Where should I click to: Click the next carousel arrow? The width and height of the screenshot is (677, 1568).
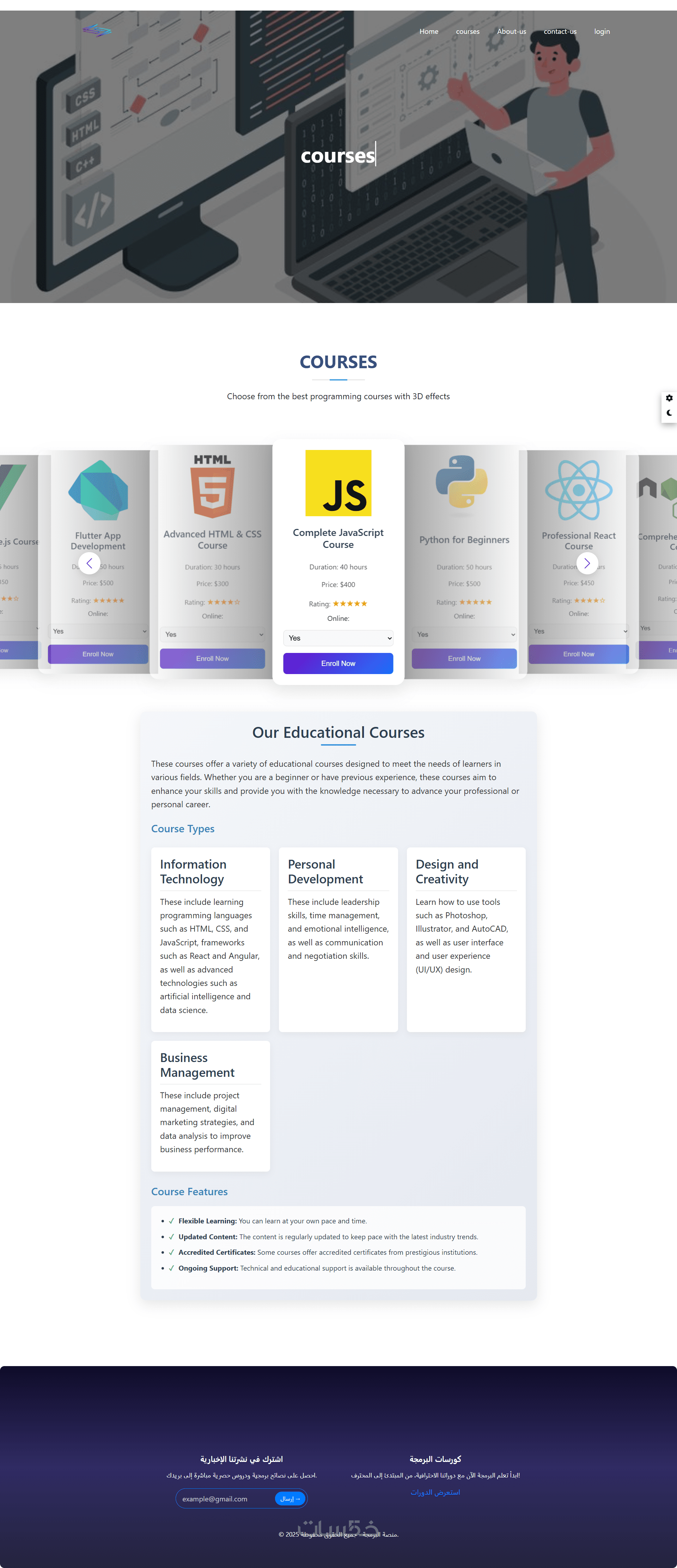click(587, 563)
